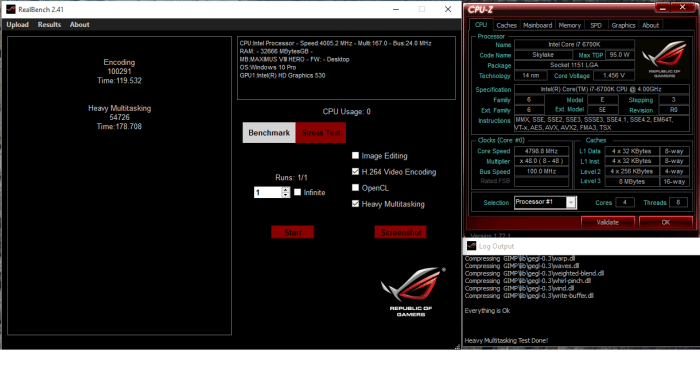Click the Time:178.708 value
700x372 pixels.
(119, 127)
